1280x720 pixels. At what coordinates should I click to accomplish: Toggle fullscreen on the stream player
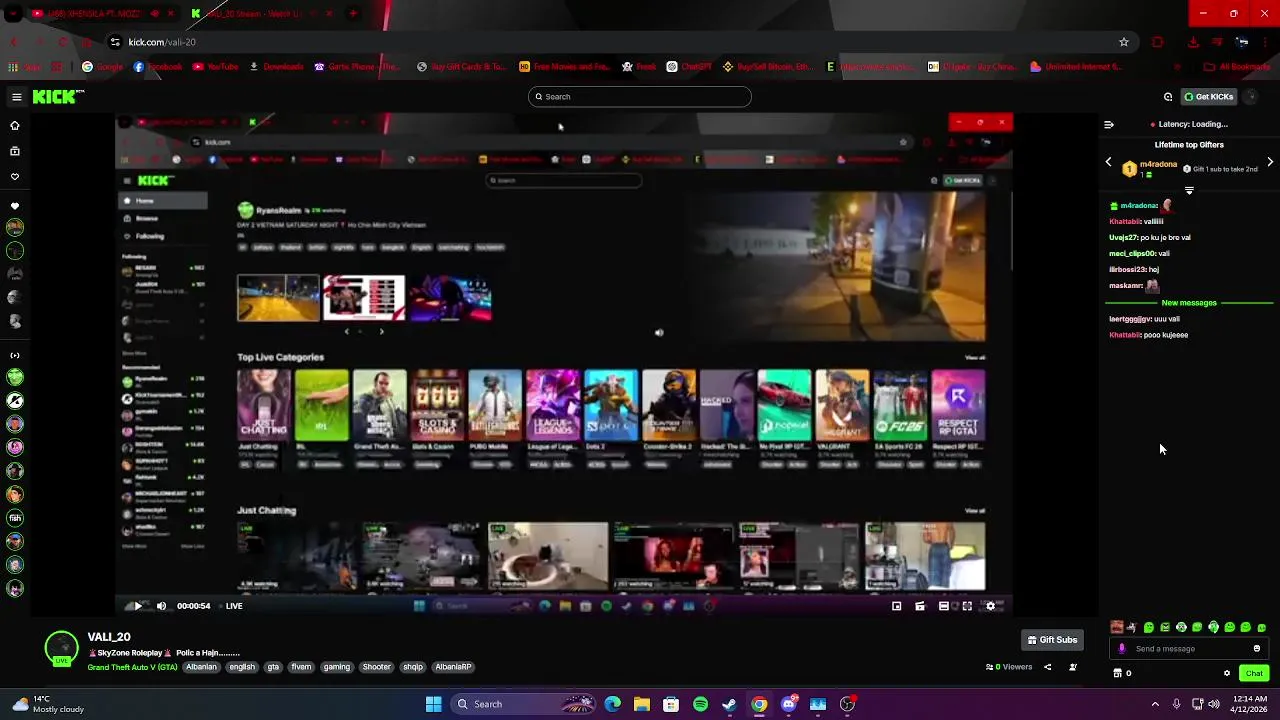(x=967, y=606)
